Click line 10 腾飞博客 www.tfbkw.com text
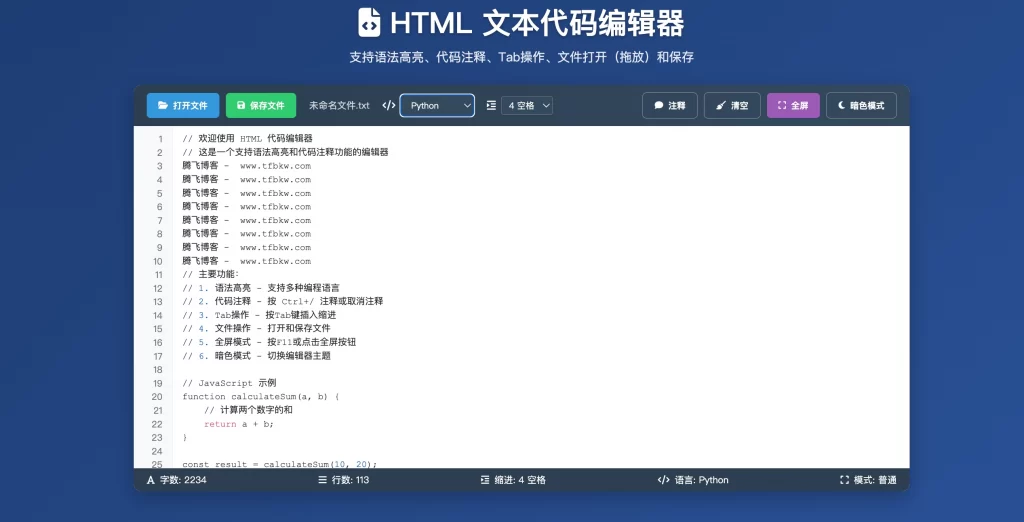Image resolution: width=1024 pixels, height=522 pixels. pos(247,261)
